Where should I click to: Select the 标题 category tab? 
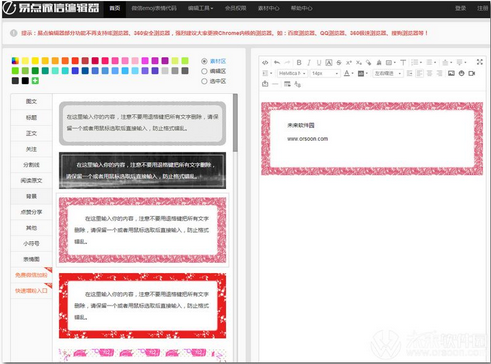pos(31,117)
